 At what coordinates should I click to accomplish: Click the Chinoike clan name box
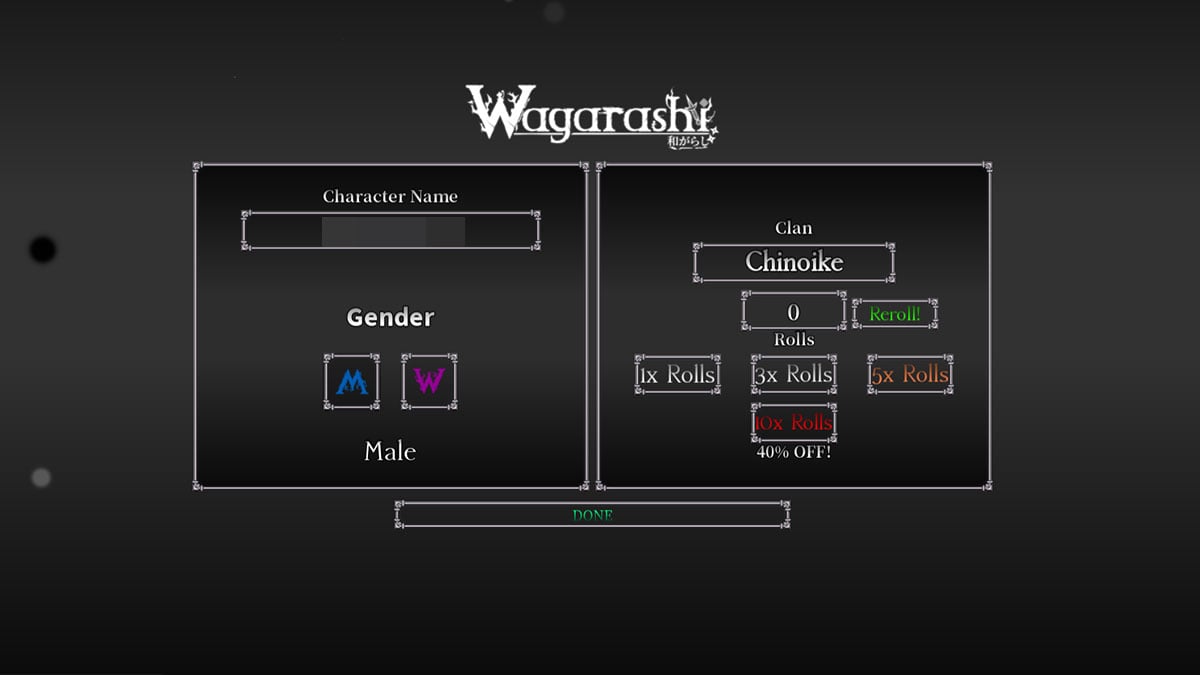coord(794,262)
